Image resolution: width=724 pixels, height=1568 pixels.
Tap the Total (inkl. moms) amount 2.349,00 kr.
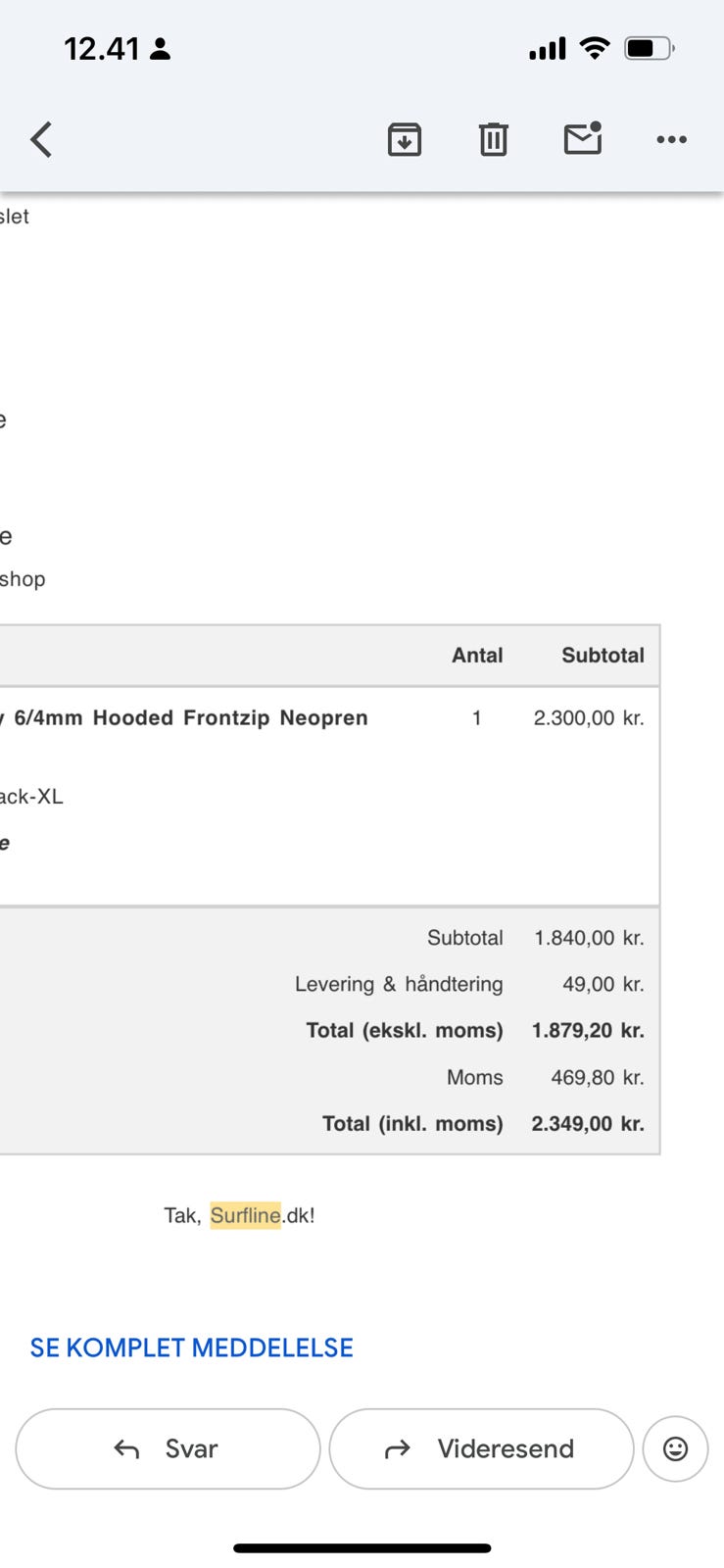pos(588,1123)
